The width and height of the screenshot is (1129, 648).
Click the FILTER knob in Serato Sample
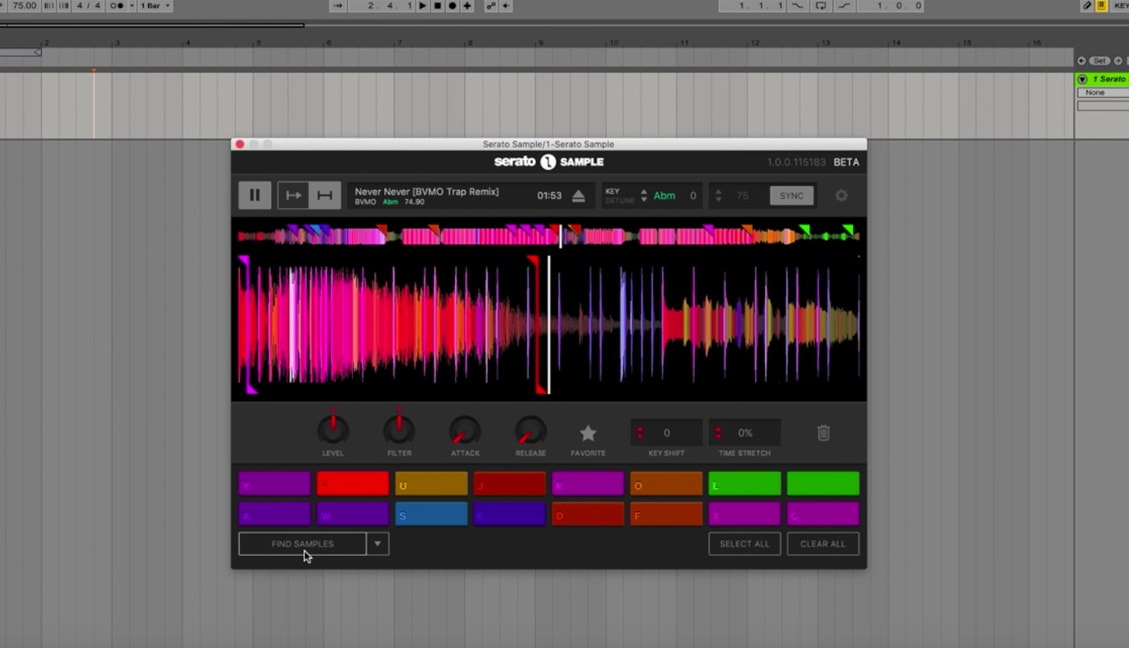399,431
